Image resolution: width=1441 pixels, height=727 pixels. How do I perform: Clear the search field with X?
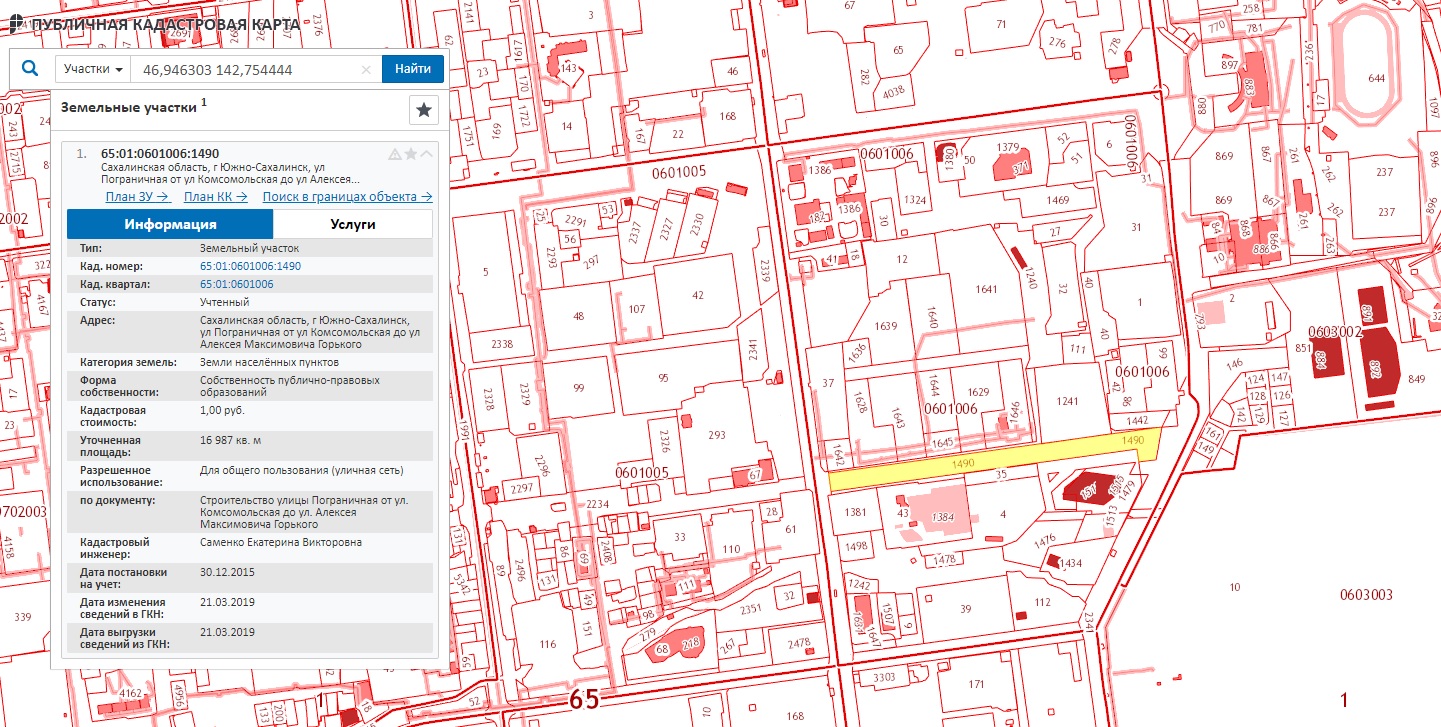pyautogui.click(x=366, y=70)
